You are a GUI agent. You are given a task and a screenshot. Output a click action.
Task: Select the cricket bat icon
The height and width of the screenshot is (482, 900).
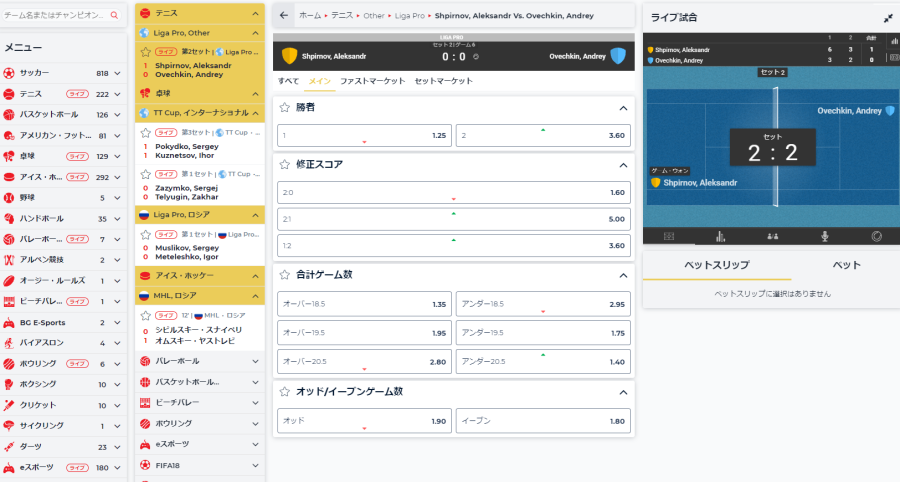(9, 405)
